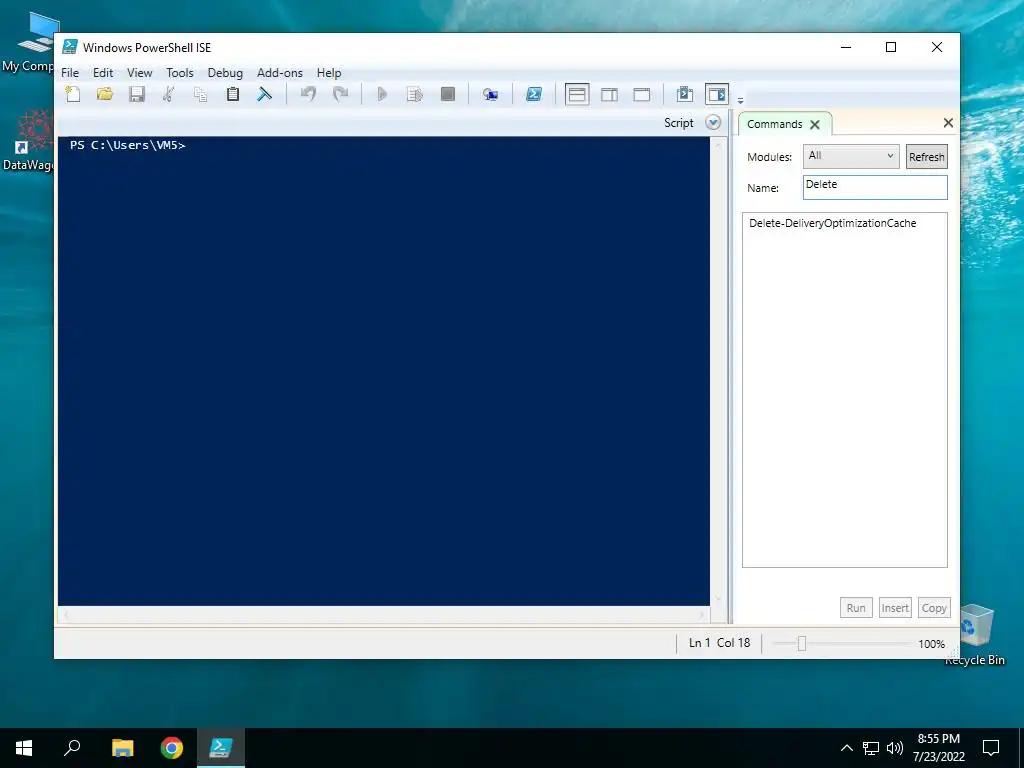1024x768 pixels.
Task: Open the Debug menu
Action: pyautogui.click(x=225, y=73)
